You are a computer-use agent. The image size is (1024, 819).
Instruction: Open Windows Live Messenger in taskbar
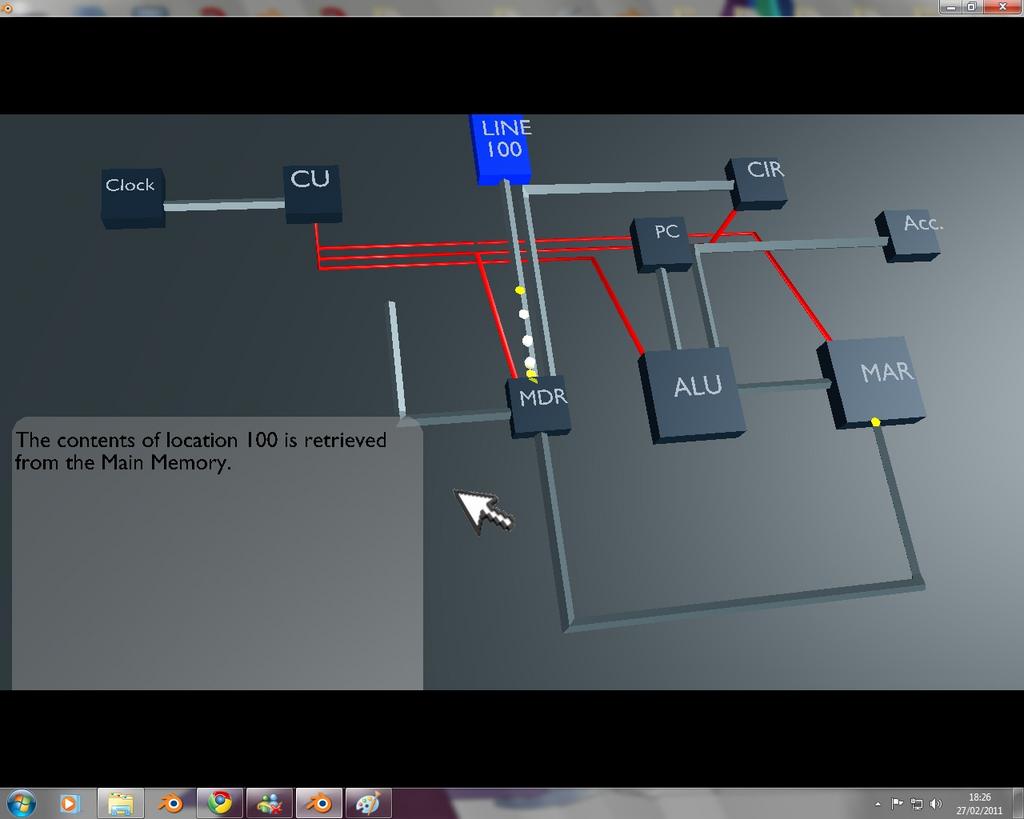click(x=270, y=803)
